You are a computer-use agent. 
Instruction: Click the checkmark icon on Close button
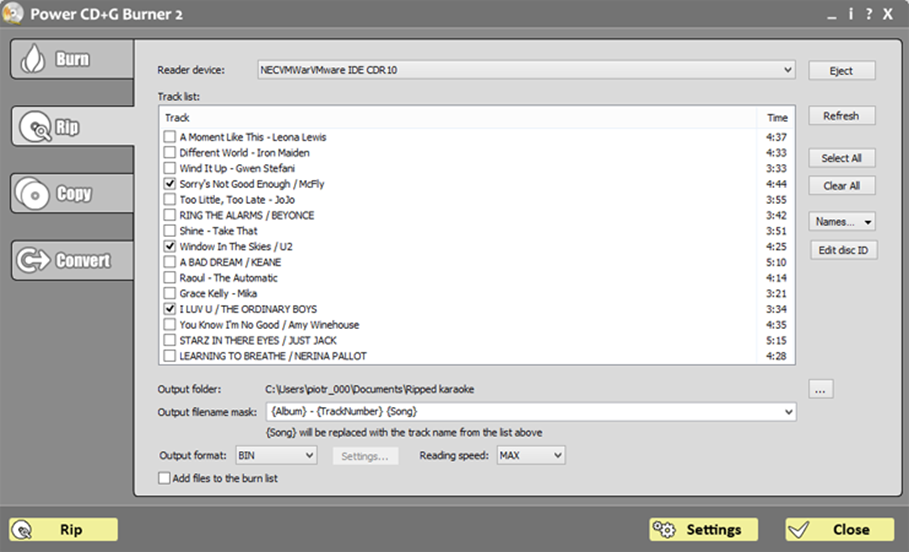click(x=799, y=529)
